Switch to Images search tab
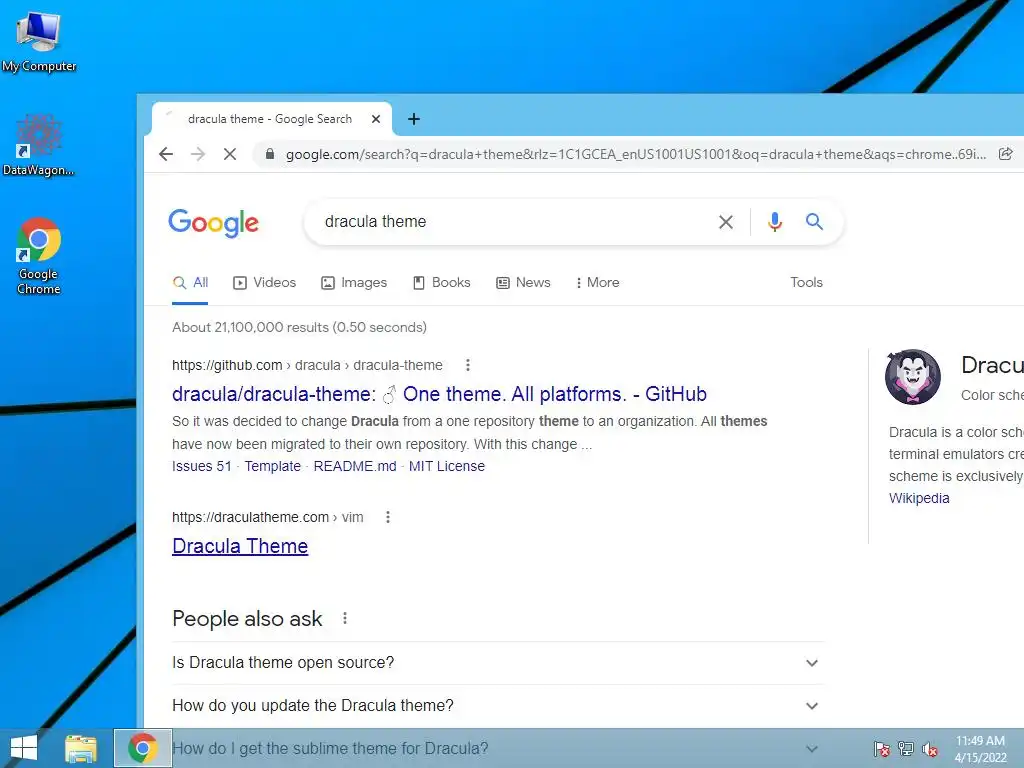This screenshot has width=1024, height=768. (354, 283)
